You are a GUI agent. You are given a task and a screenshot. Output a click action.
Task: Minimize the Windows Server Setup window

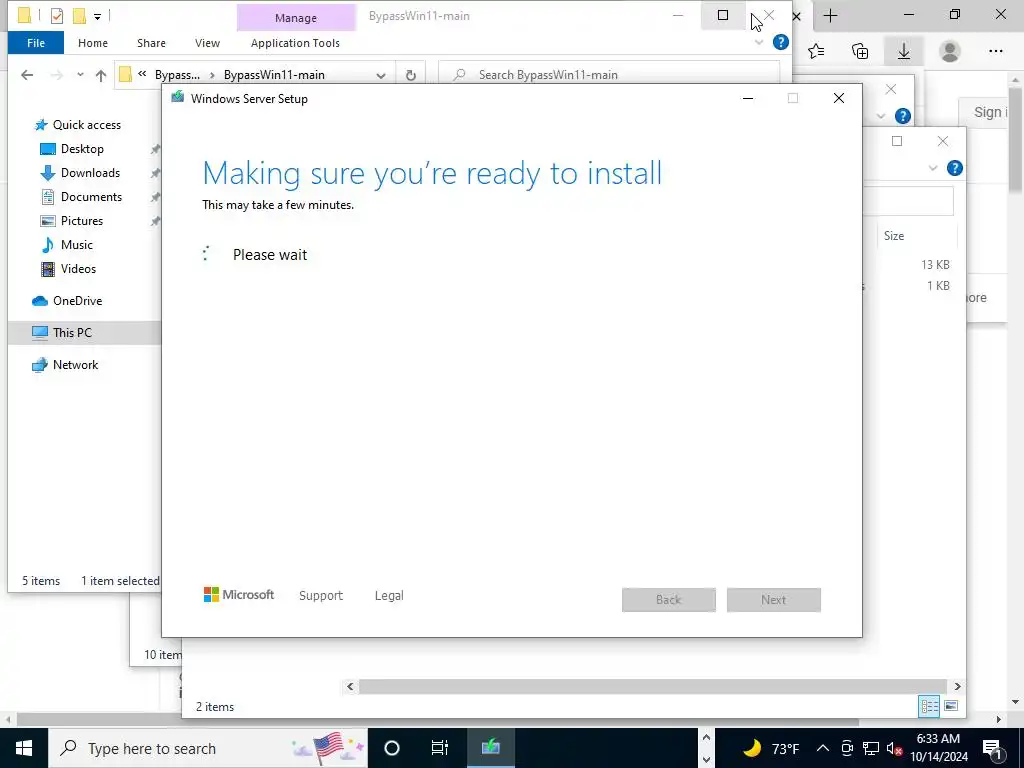748,99
